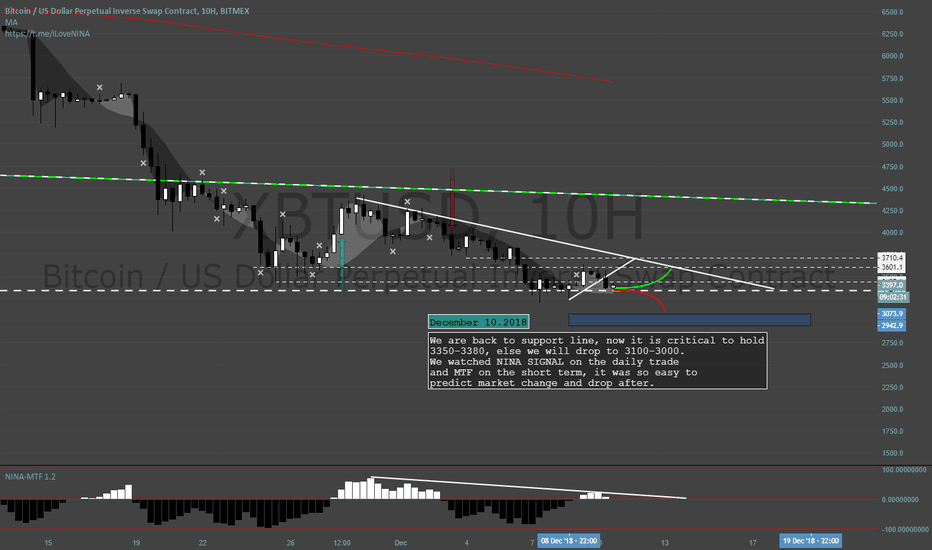
Task: Click the 17 date on time axis
Action: 752,542
